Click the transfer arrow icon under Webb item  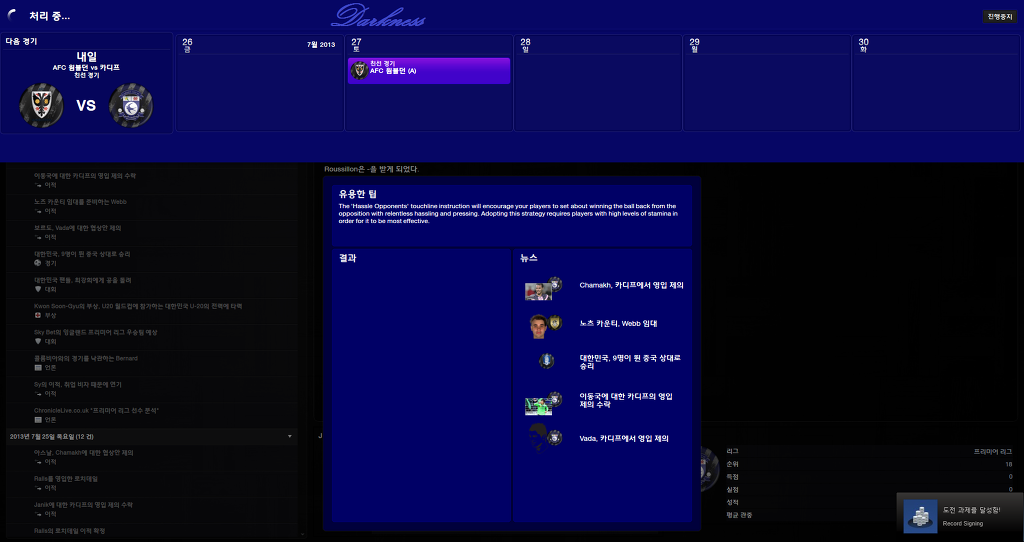(x=38, y=211)
